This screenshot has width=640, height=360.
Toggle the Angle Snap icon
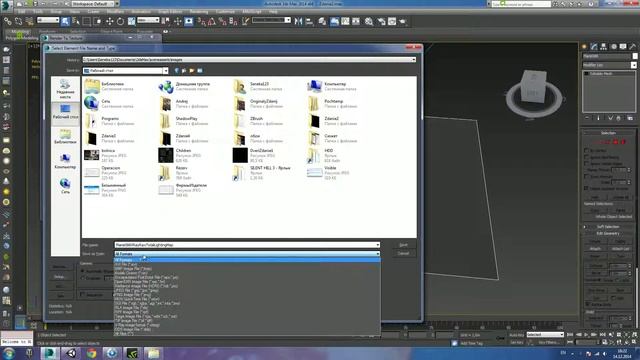(212, 21)
